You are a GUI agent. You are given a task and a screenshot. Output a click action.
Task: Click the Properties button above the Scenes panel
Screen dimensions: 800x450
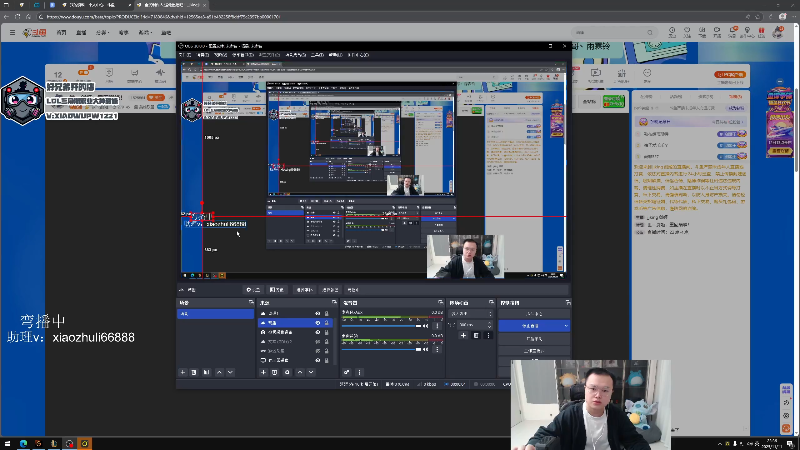pos(253,290)
